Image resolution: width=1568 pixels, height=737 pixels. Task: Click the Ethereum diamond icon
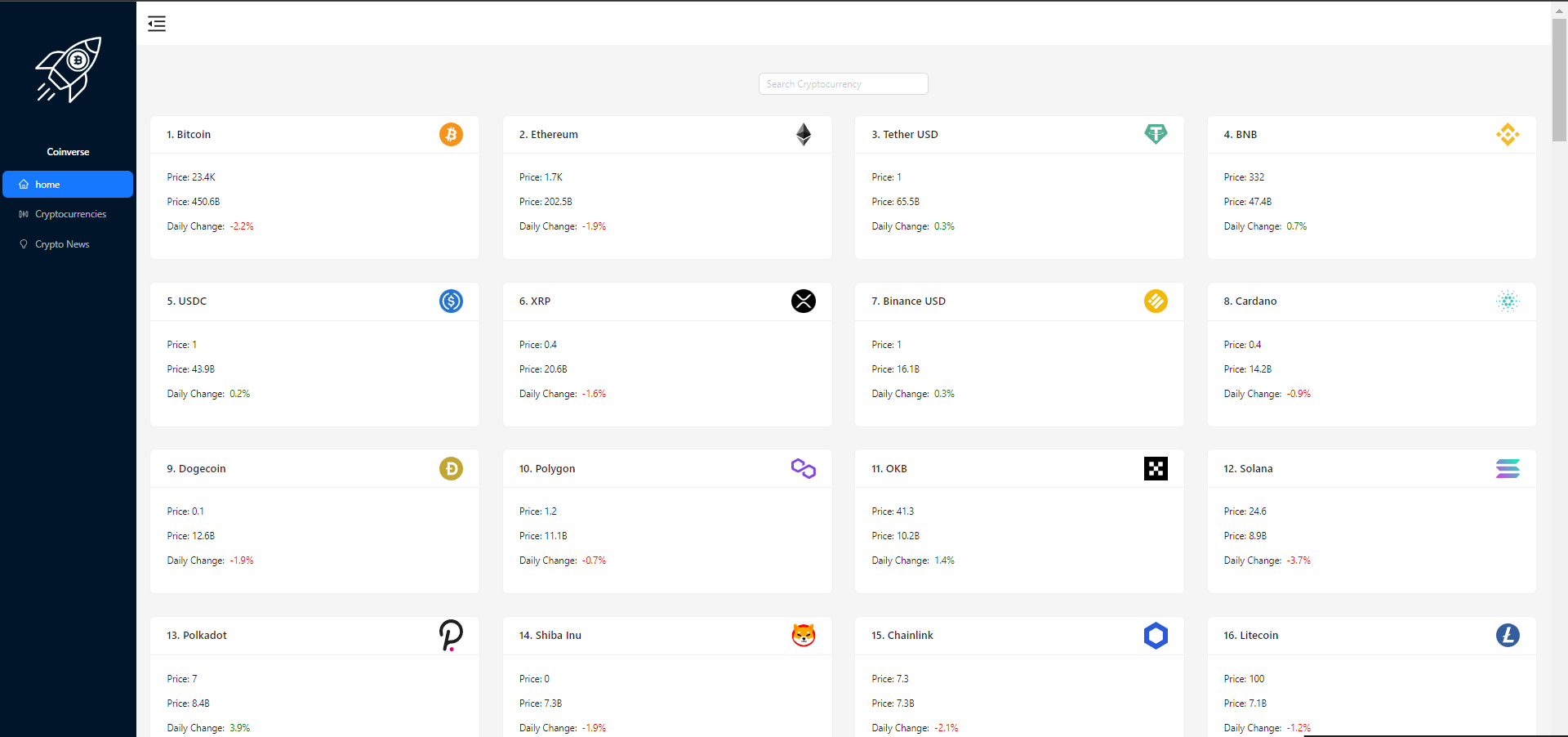(x=804, y=134)
